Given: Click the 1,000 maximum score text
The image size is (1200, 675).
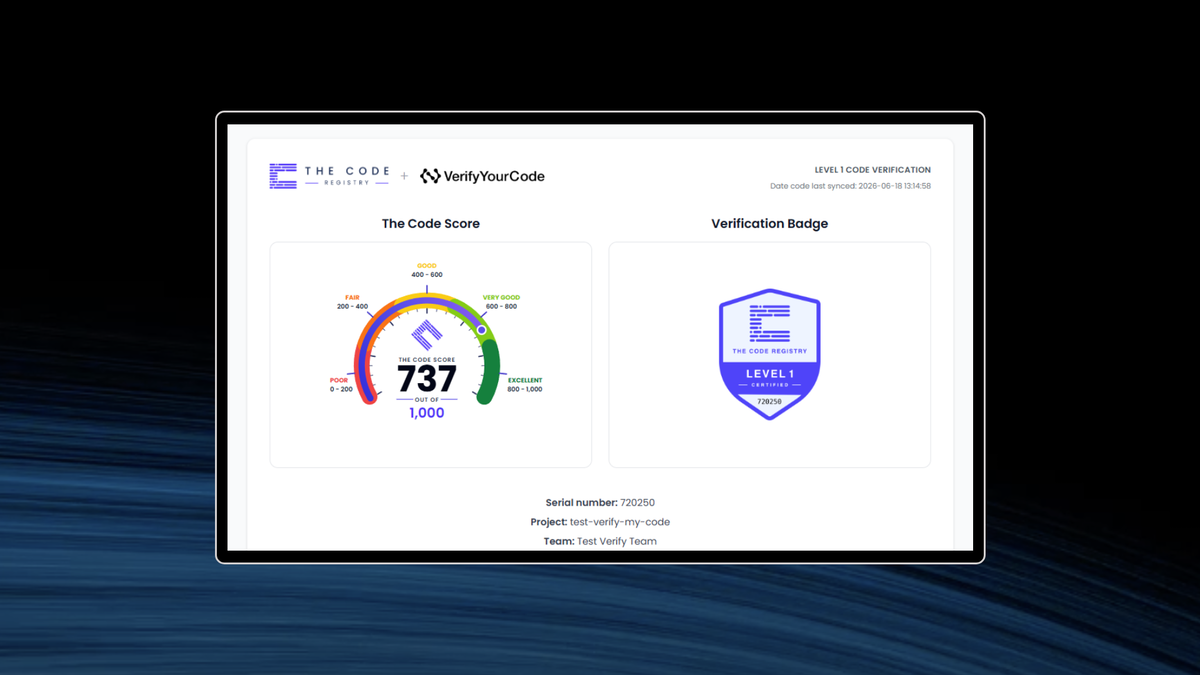Looking at the screenshot, I should click(427, 412).
